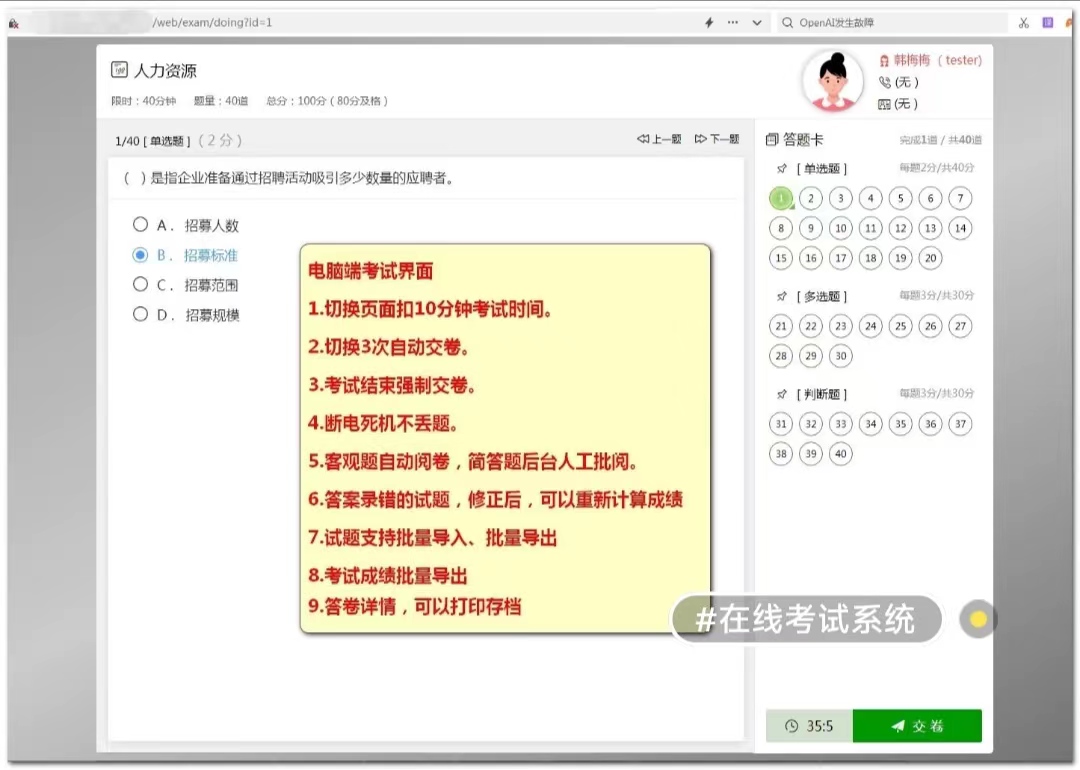Click pin icon beside 判断题 section
Image resolution: width=1080 pixels, height=770 pixels.
tap(782, 394)
